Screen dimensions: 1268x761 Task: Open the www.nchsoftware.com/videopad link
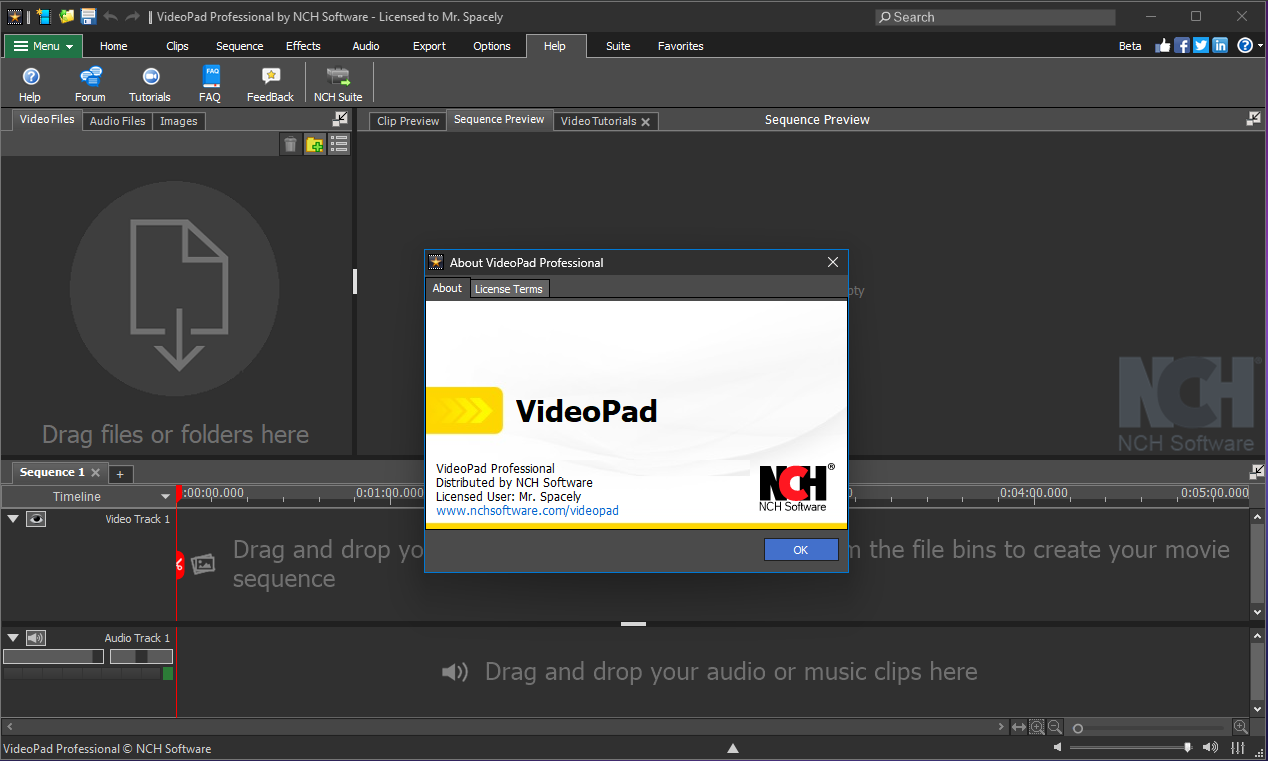[528, 511]
